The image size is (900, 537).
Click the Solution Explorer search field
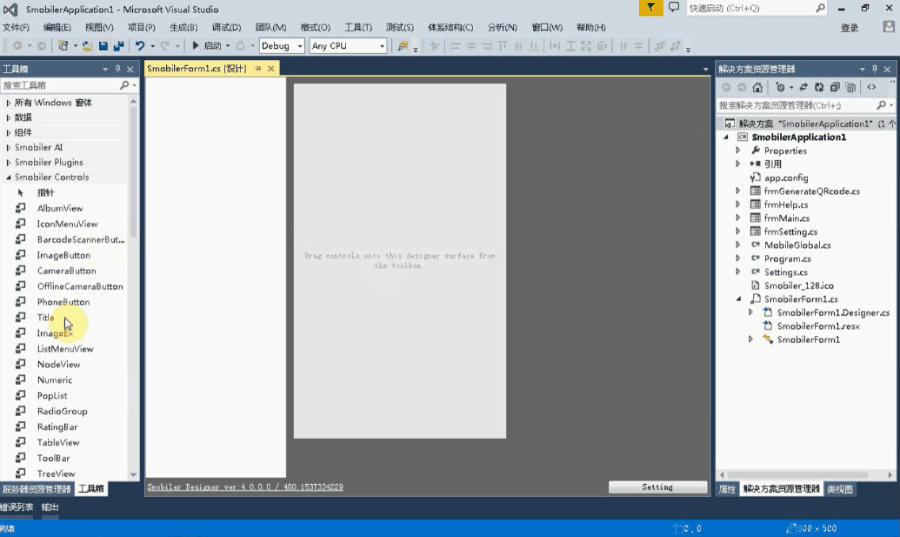tap(796, 106)
